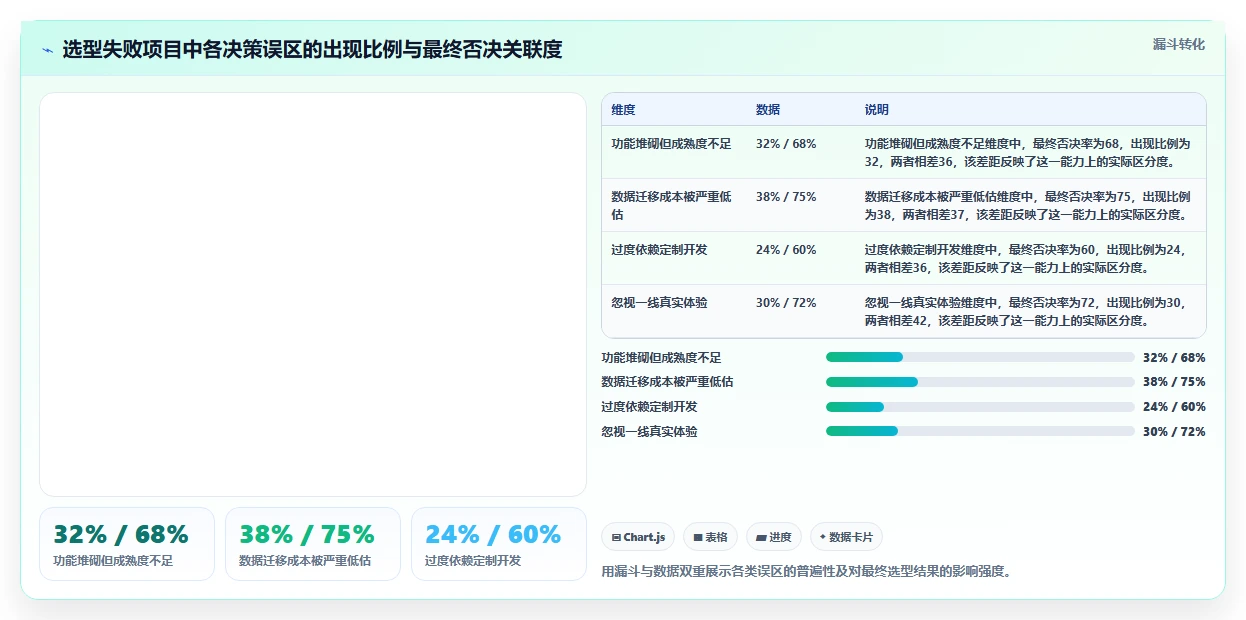
Task: Click the lightning icon beside the title
Action: [47, 50]
